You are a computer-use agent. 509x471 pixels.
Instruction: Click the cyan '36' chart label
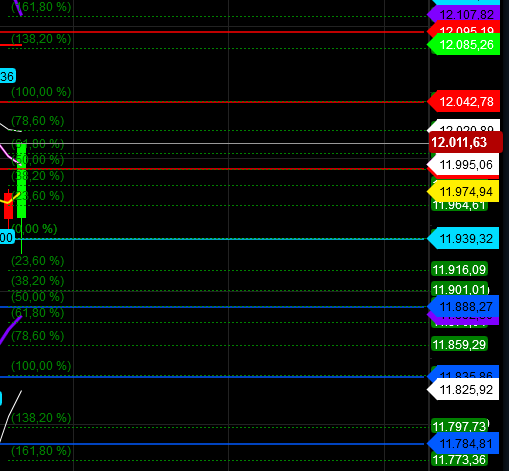pos(7,76)
